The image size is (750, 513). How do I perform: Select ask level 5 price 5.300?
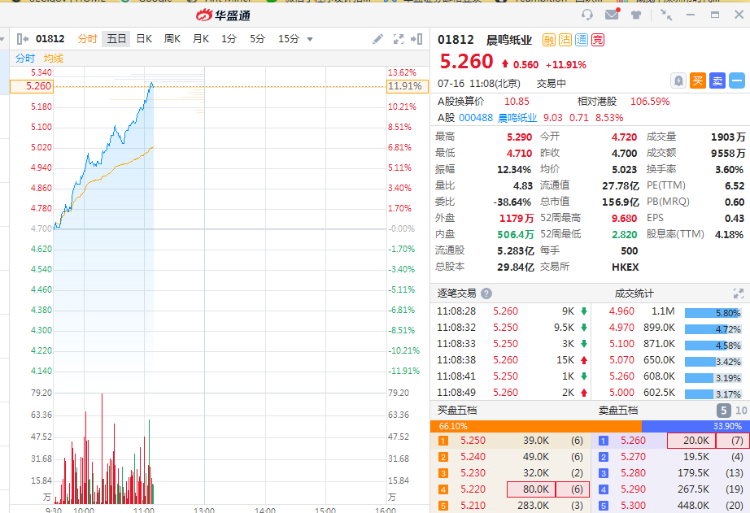click(x=633, y=505)
